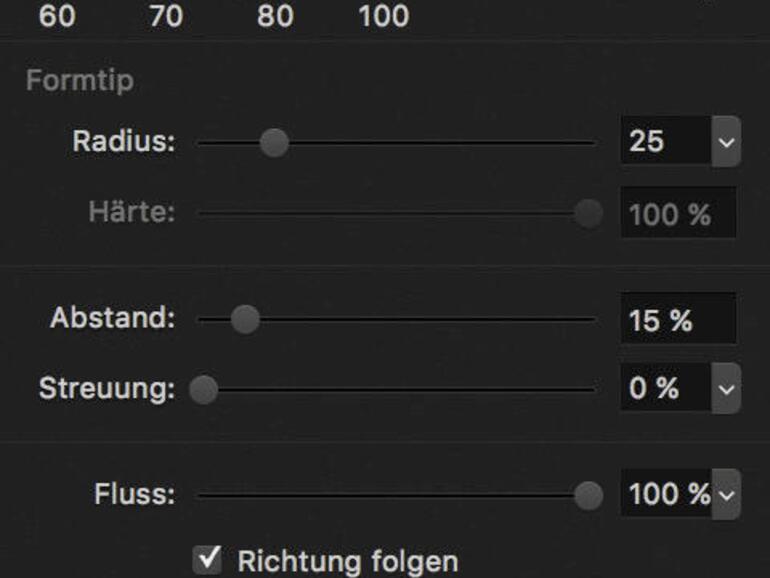The width and height of the screenshot is (770, 578).
Task: Click the Fluss slider handle
Action: pos(588,494)
